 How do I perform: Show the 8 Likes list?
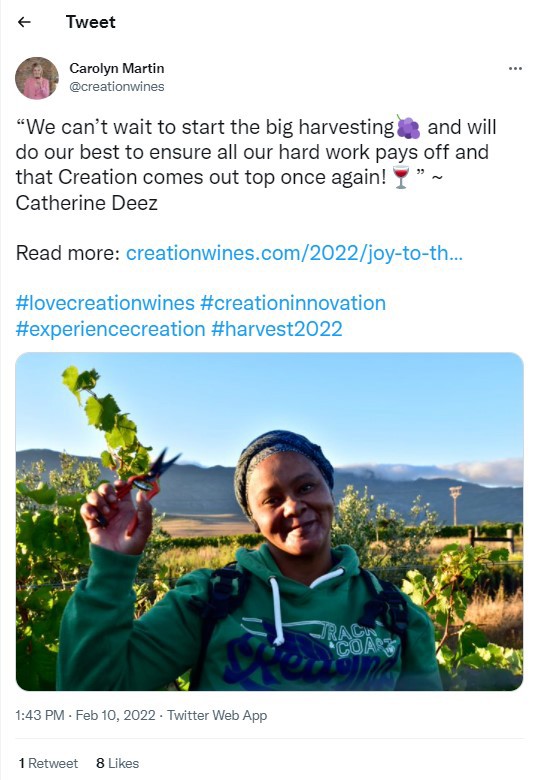[x=117, y=763]
